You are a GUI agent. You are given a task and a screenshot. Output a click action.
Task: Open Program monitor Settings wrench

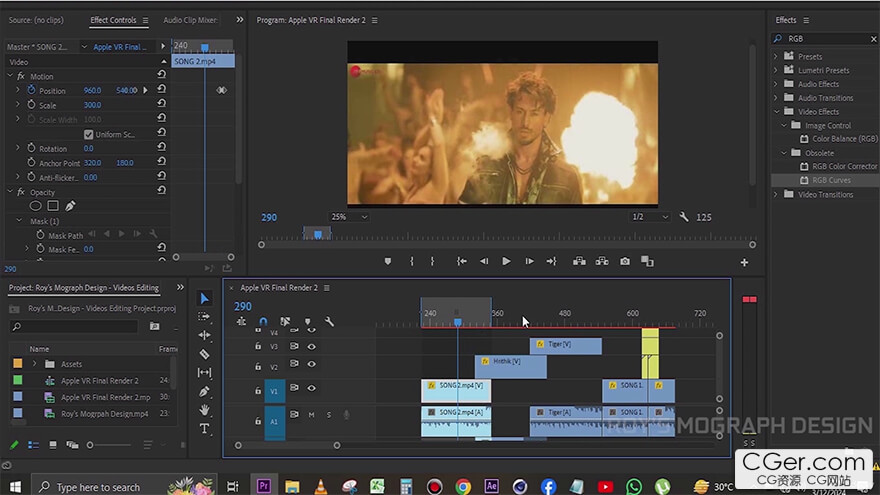point(684,217)
